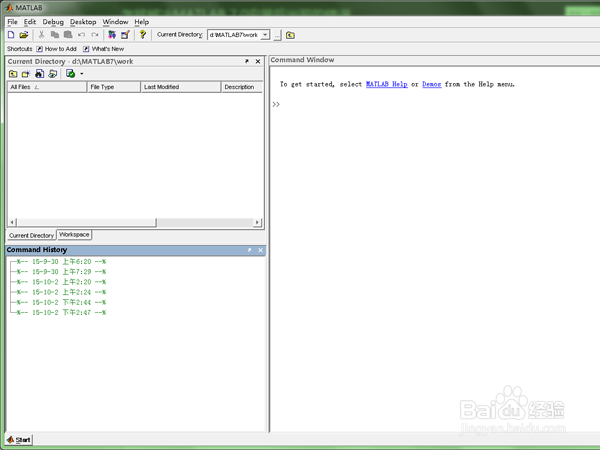This screenshot has width=600, height=450.
Task: Click the Paste icon in the toolbar
Action: point(68,35)
